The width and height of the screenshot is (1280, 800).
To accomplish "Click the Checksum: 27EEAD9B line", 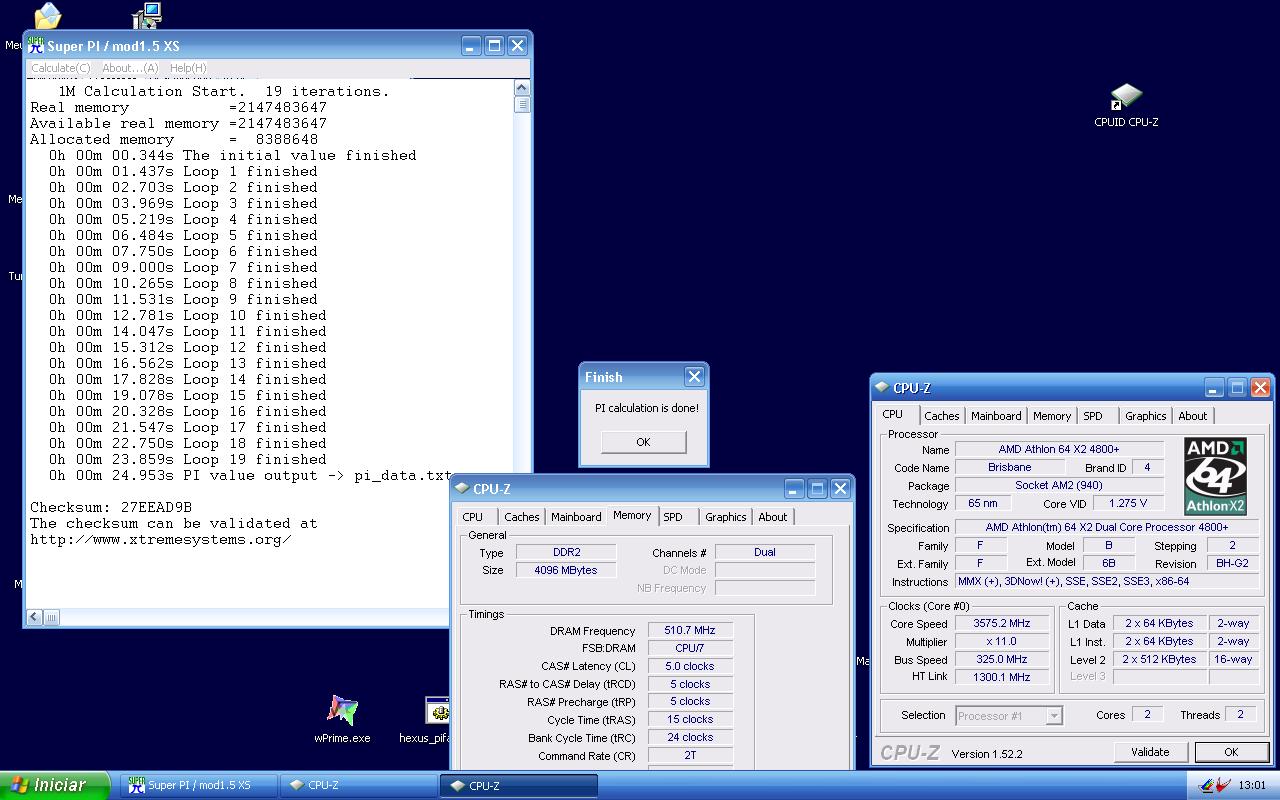I will click(110, 507).
